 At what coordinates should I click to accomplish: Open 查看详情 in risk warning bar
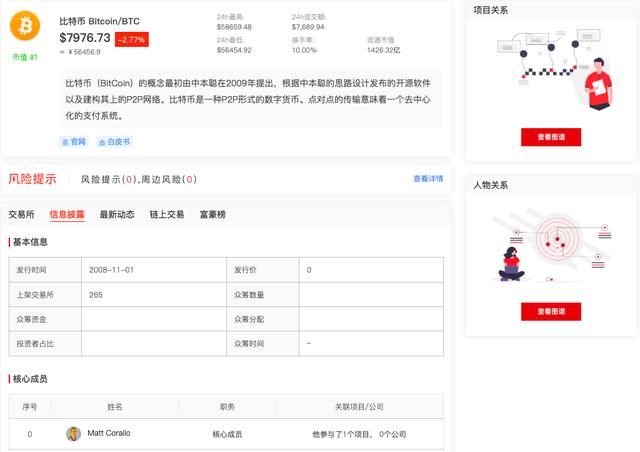(428, 179)
